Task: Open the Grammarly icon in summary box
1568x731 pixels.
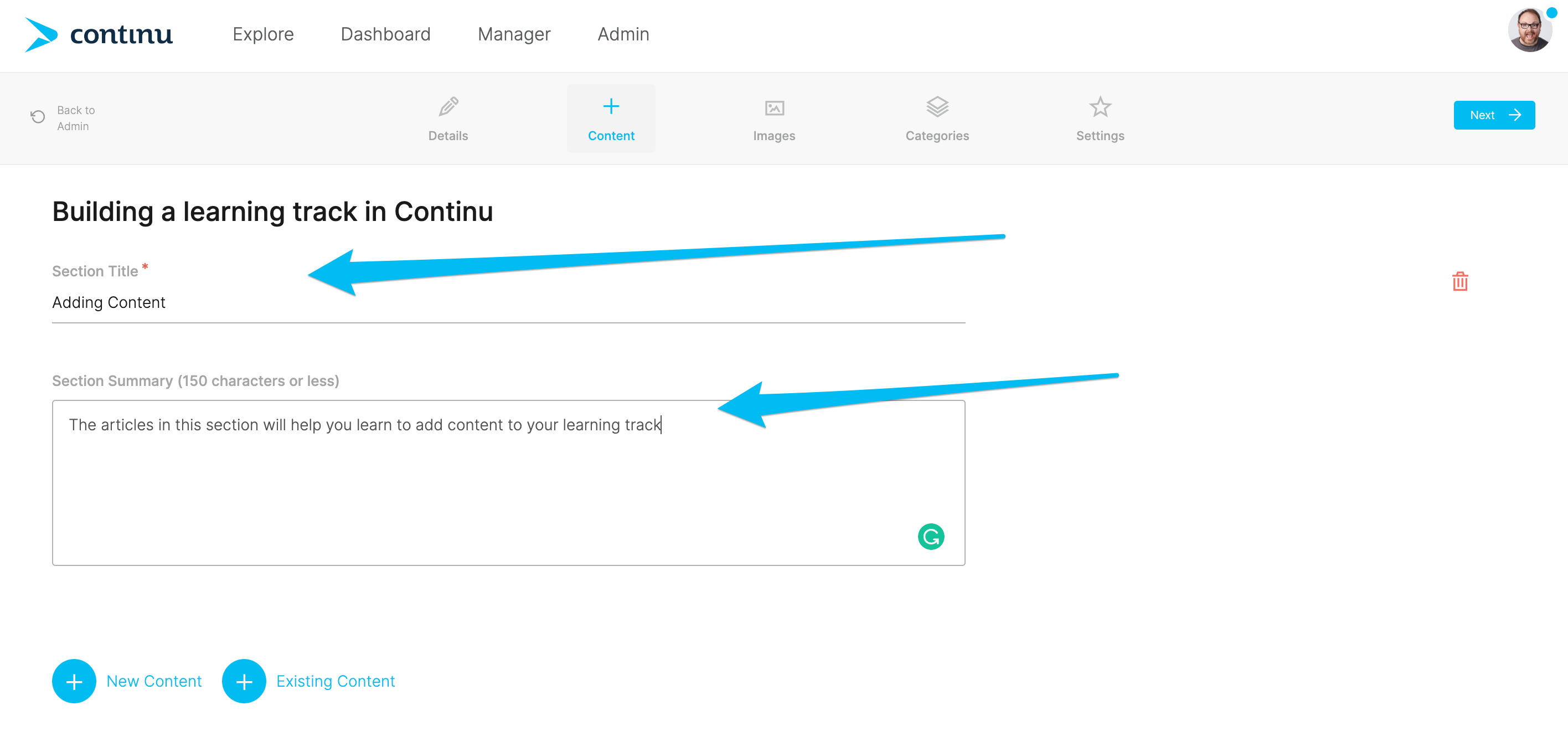Action: pyautogui.click(x=930, y=536)
